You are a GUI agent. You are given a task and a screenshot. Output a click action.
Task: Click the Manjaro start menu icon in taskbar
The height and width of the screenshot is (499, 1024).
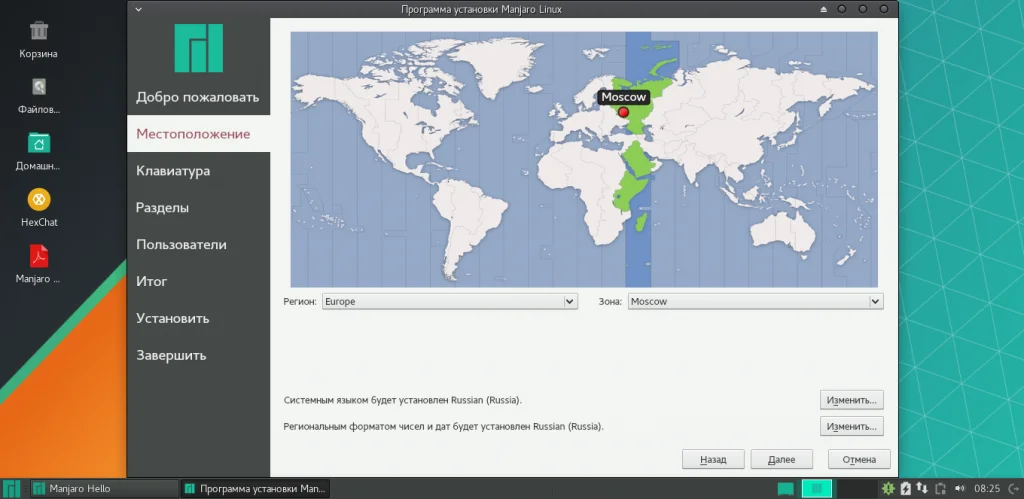[x=12, y=489]
